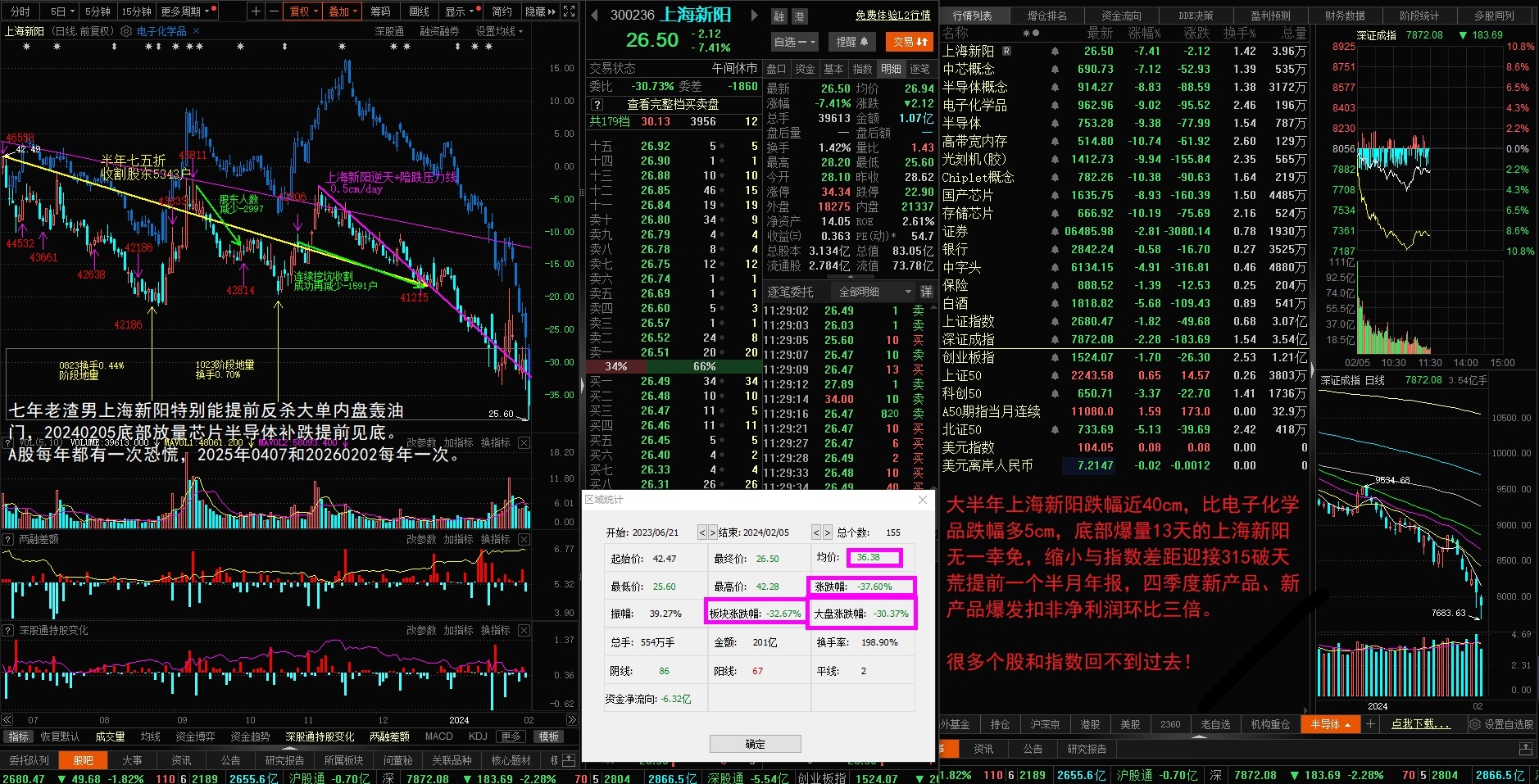Go to previous stock with left arrow
1539x784 pixels.
click(x=593, y=16)
